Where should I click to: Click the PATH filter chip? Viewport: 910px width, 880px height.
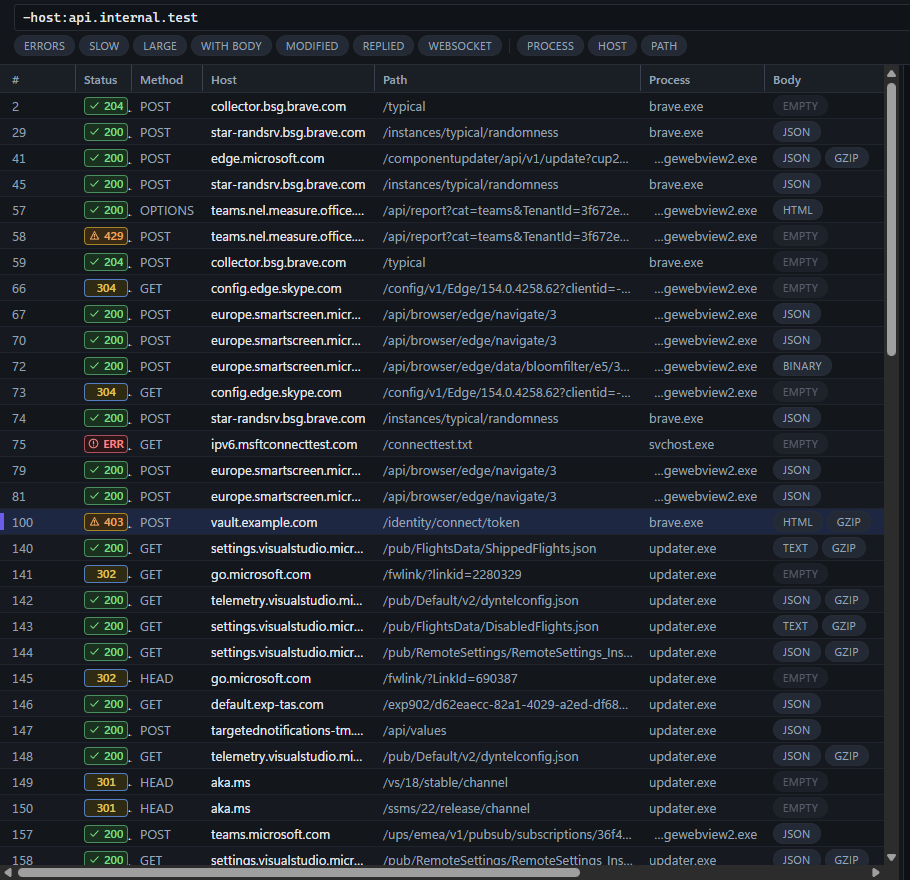click(664, 46)
